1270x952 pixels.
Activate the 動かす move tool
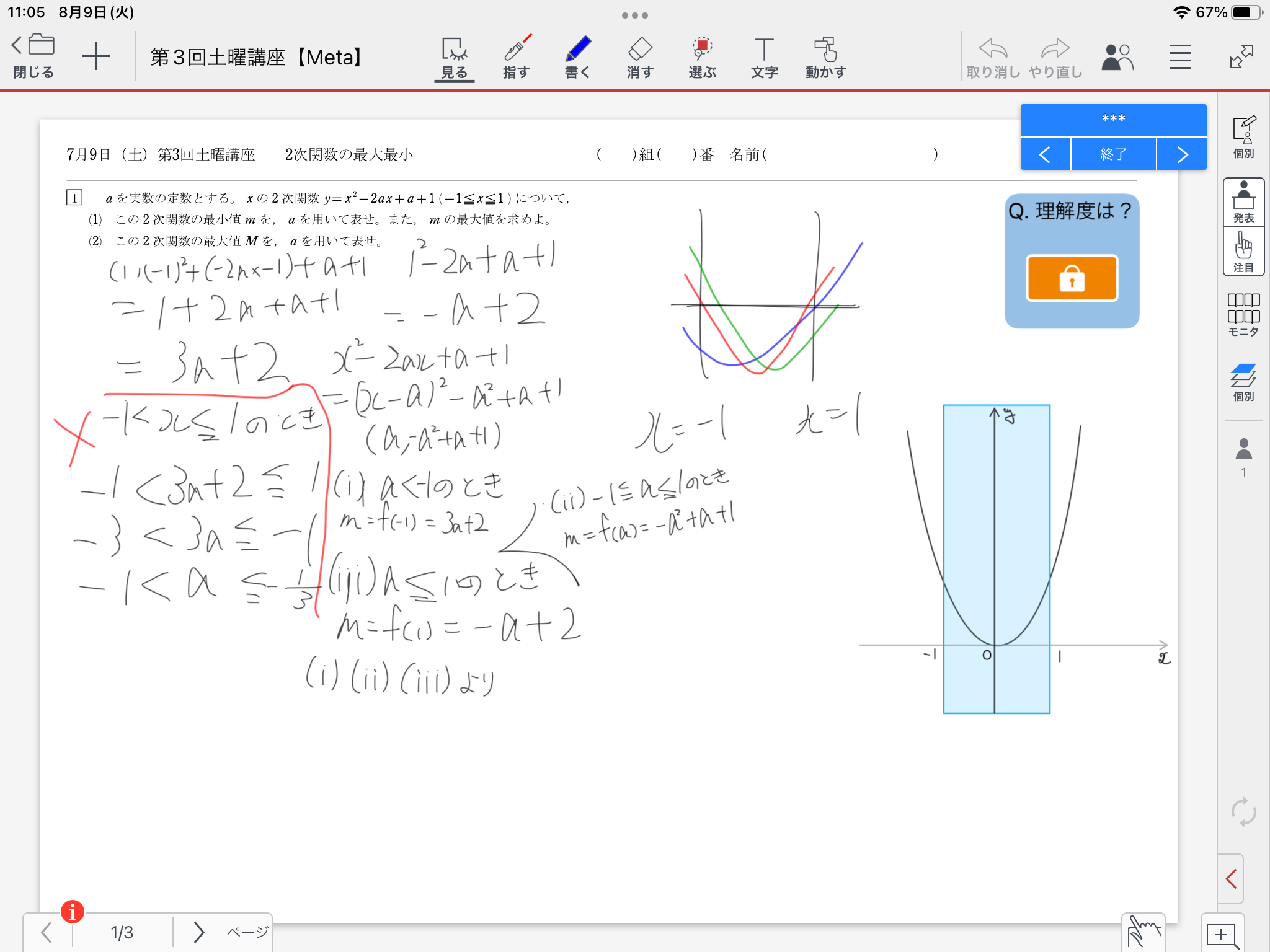click(x=825, y=57)
